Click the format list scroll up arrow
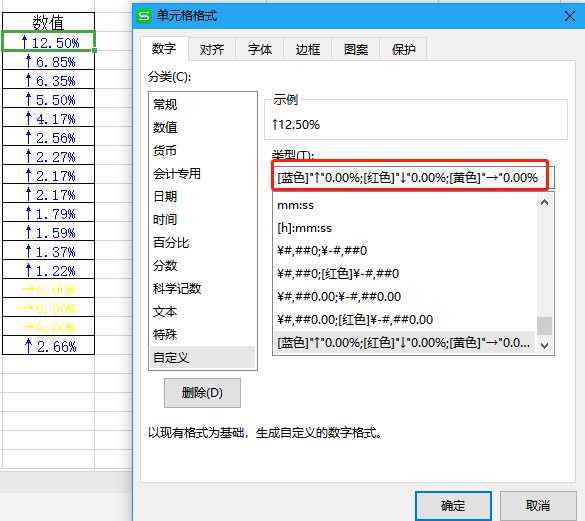This screenshot has height=521, width=585. pos(545,203)
